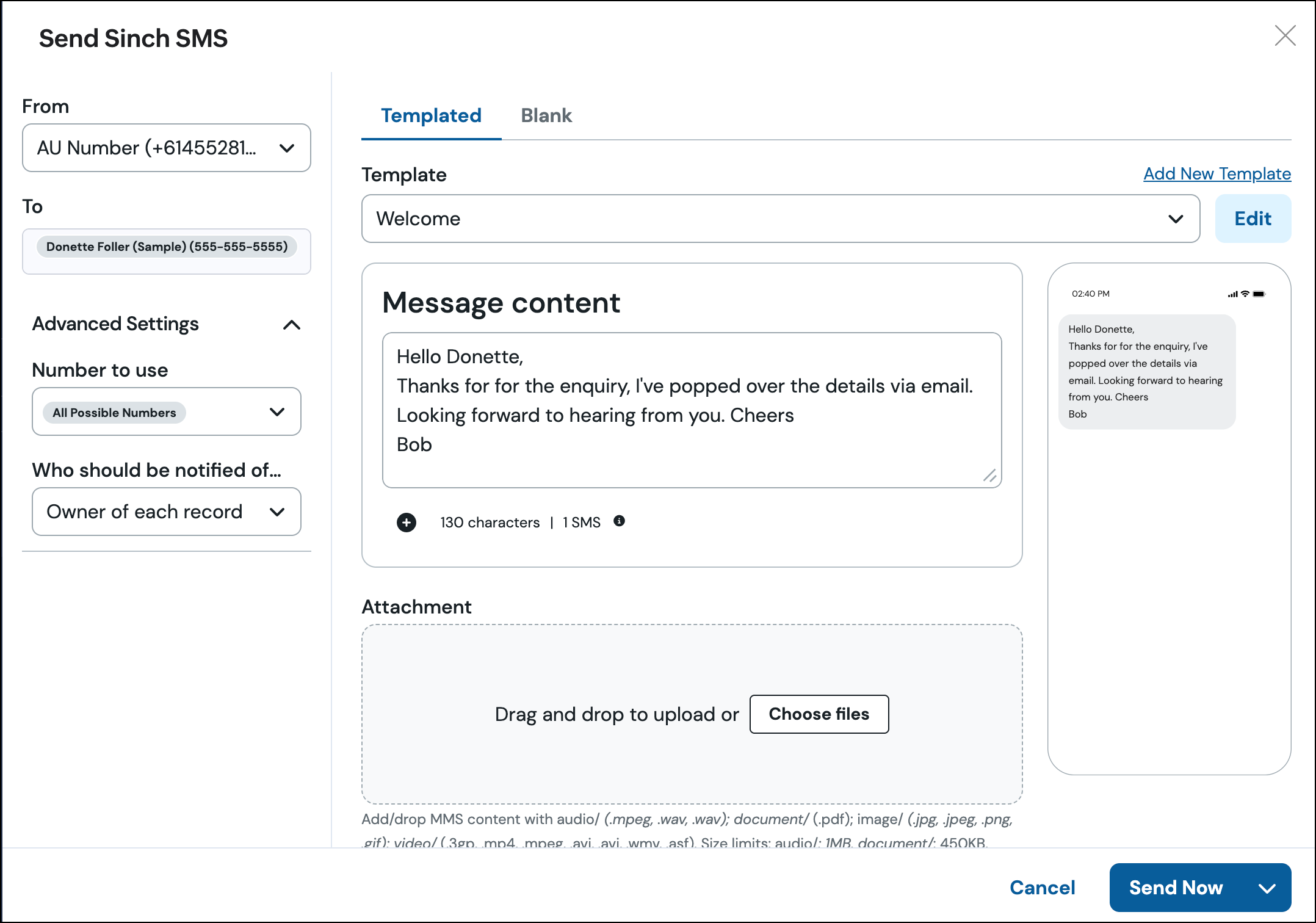This screenshot has width=1316, height=923.
Task: Click the 'Number to use' label
Action: 100,370
